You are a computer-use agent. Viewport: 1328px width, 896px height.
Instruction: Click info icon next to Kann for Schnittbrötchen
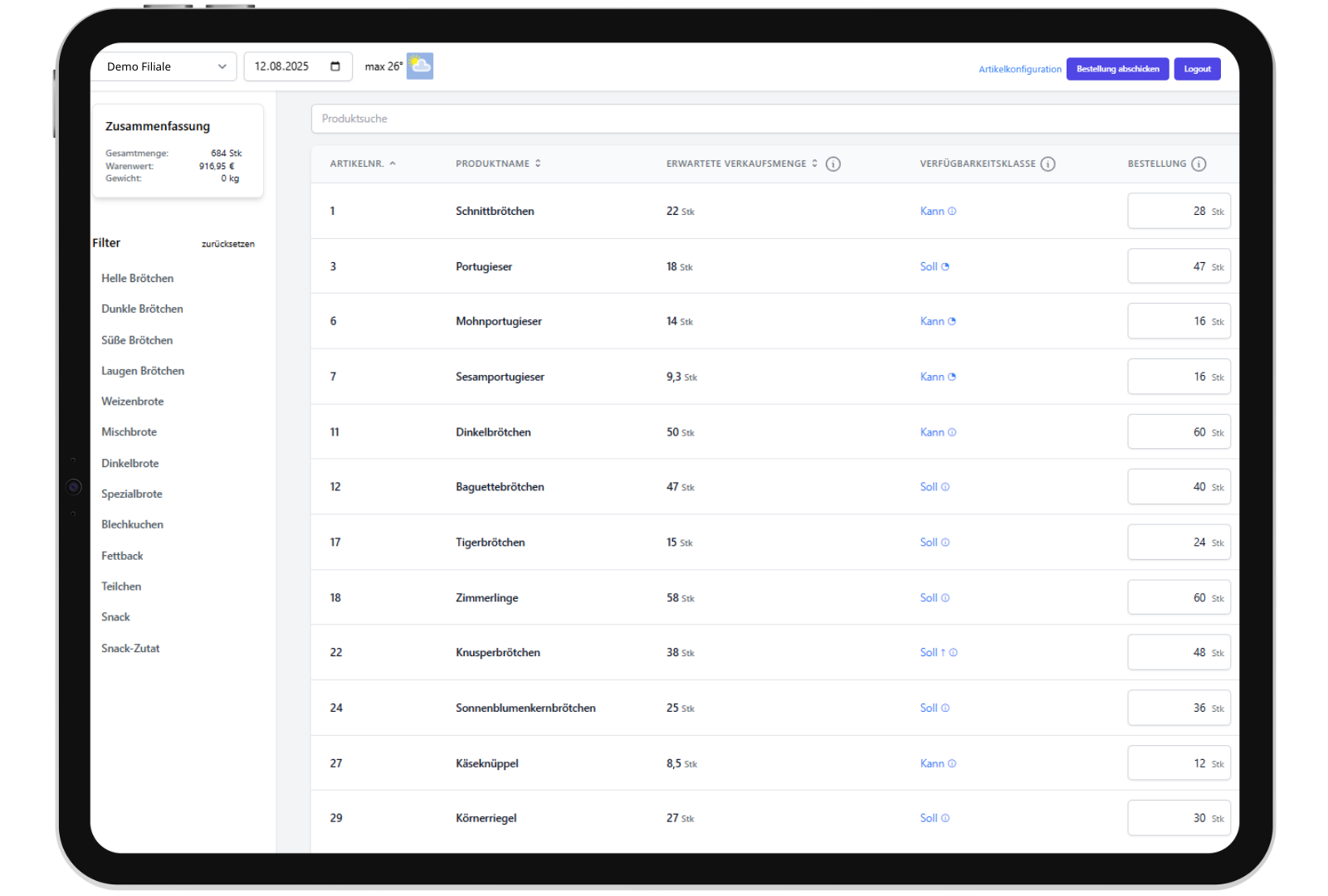tap(952, 212)
